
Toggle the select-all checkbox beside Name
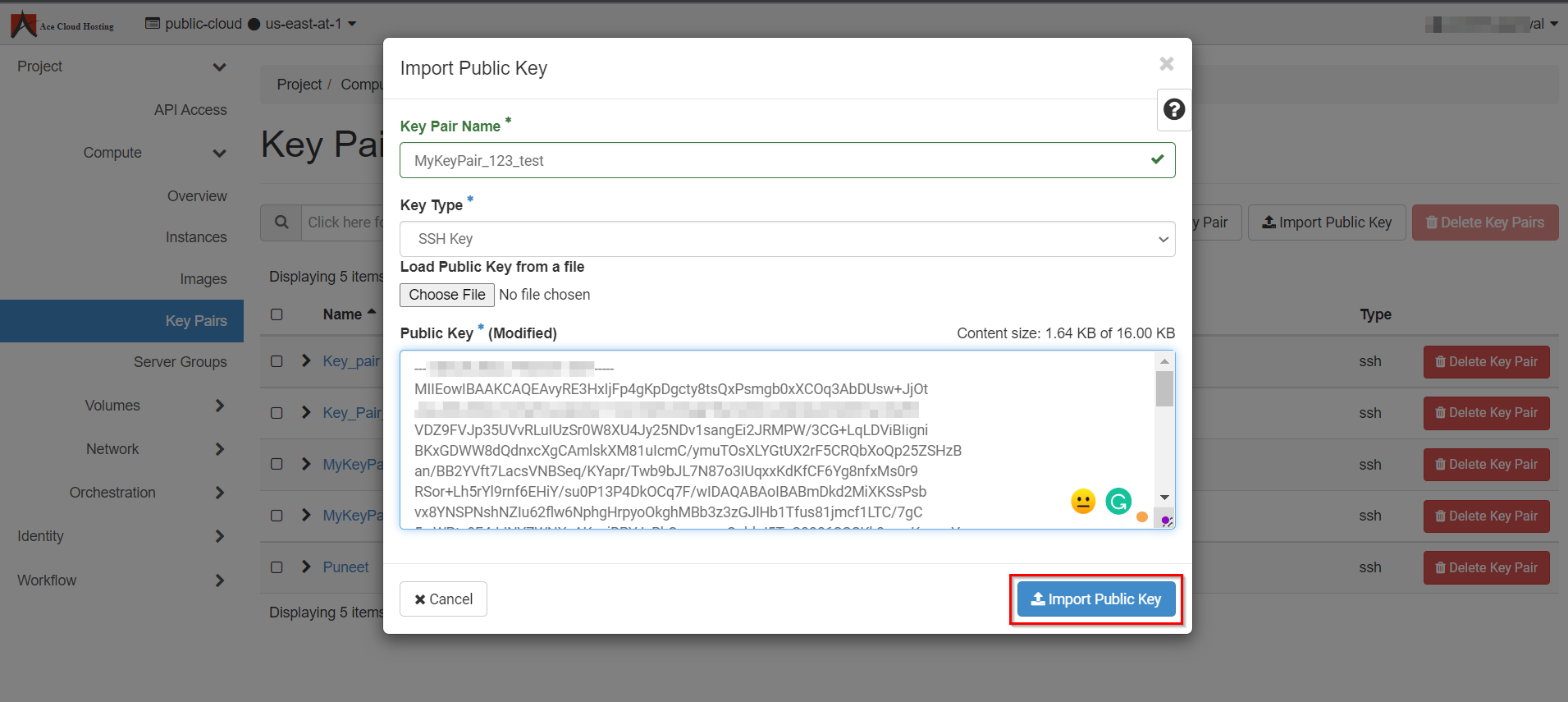(x=277, y=314)
